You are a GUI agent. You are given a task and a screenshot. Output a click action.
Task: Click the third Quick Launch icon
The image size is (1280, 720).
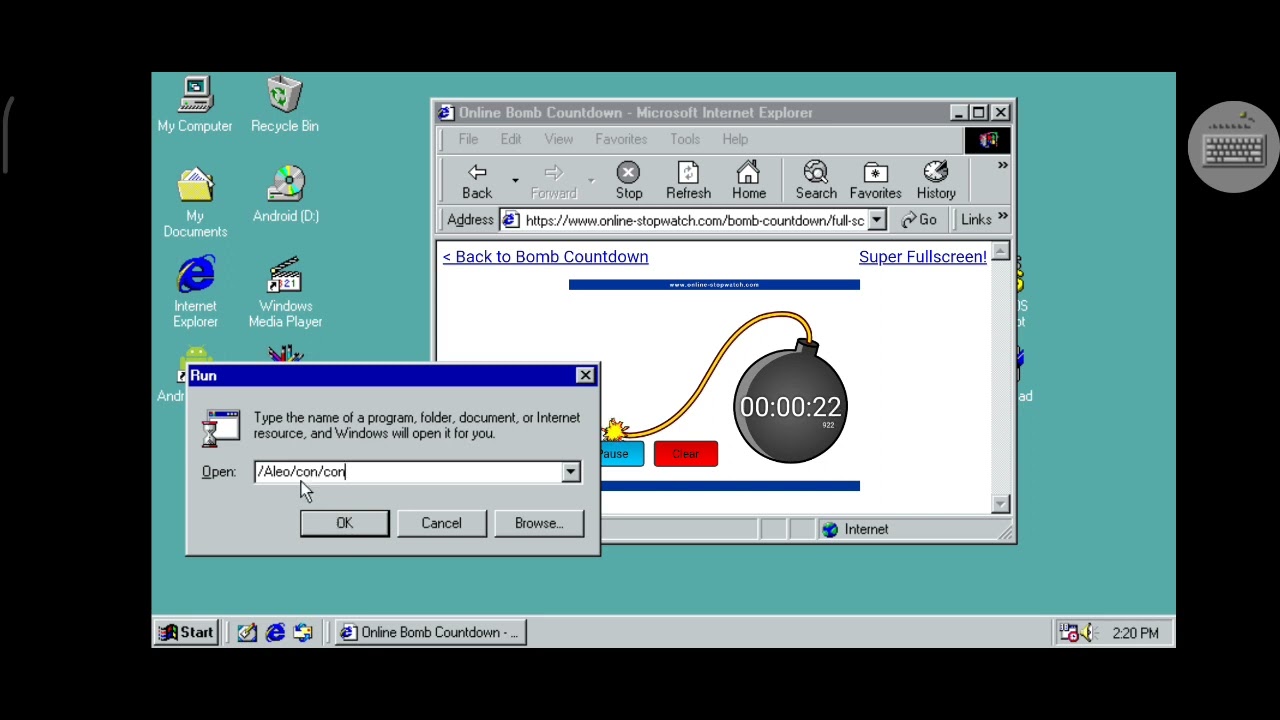[303, 632]
